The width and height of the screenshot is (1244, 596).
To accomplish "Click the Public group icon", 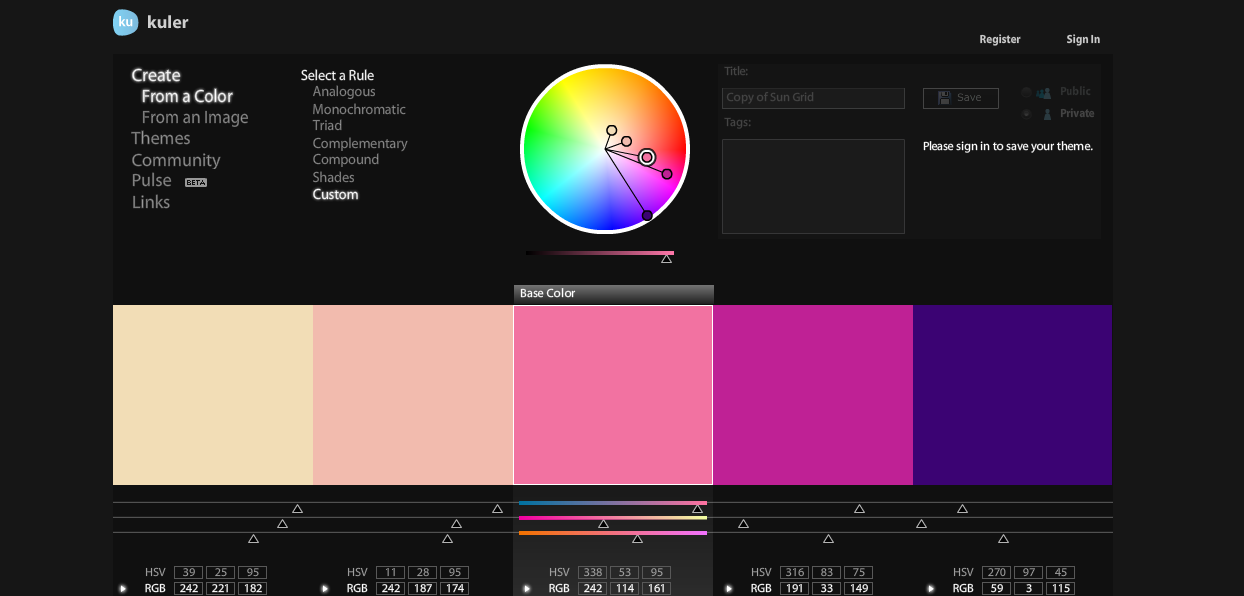I will tap(1044, 92).
